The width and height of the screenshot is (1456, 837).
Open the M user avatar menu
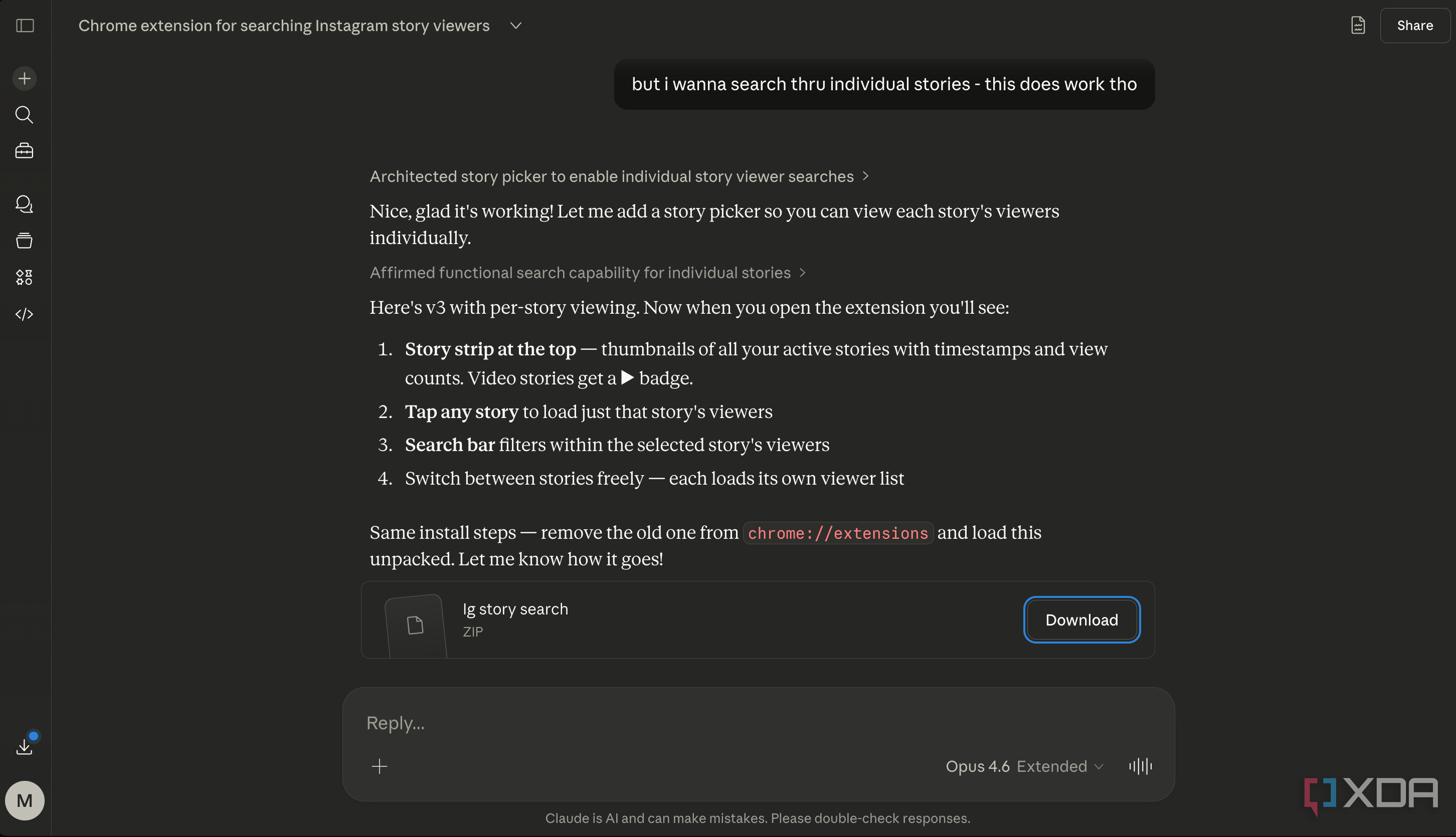click(x=24, y=800)
